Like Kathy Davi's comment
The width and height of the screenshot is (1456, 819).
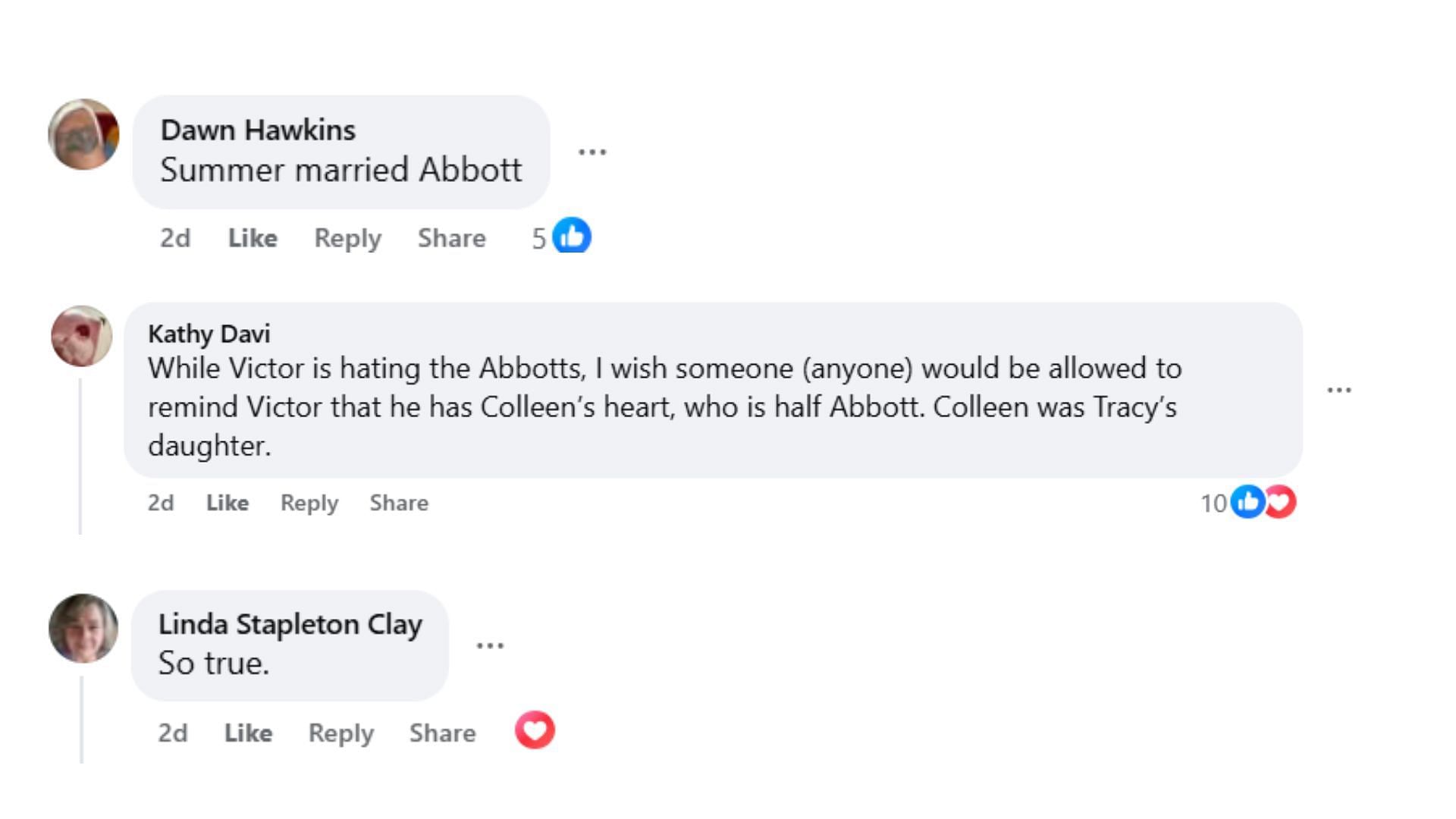coord(227,503)
